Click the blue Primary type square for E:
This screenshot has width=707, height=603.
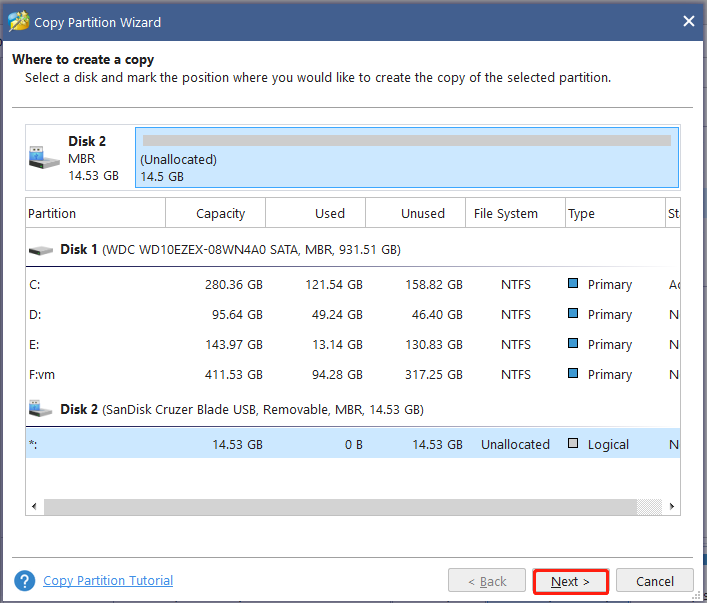pos(573,343)
